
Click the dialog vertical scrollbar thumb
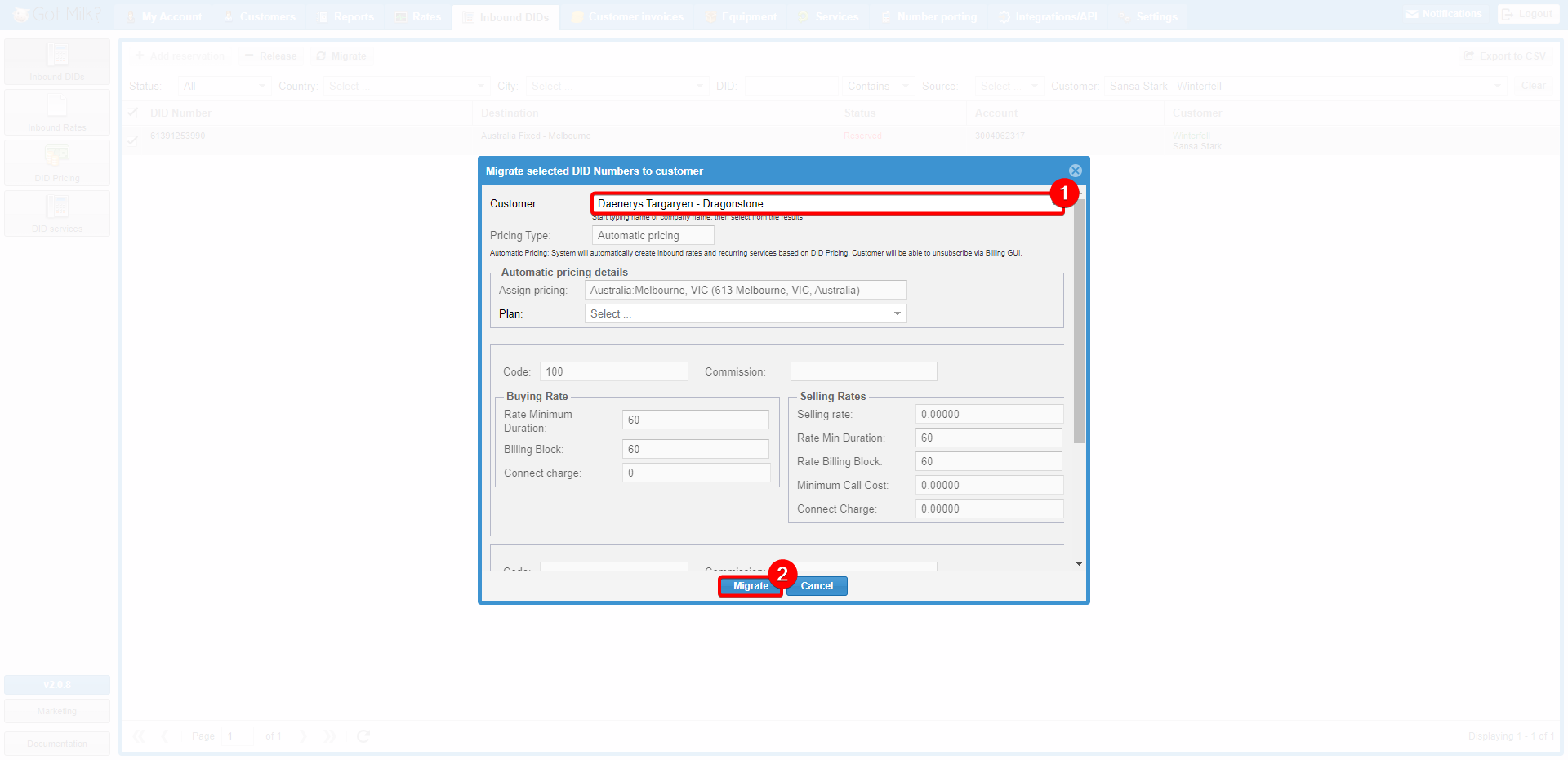[x=1079, y=322]
